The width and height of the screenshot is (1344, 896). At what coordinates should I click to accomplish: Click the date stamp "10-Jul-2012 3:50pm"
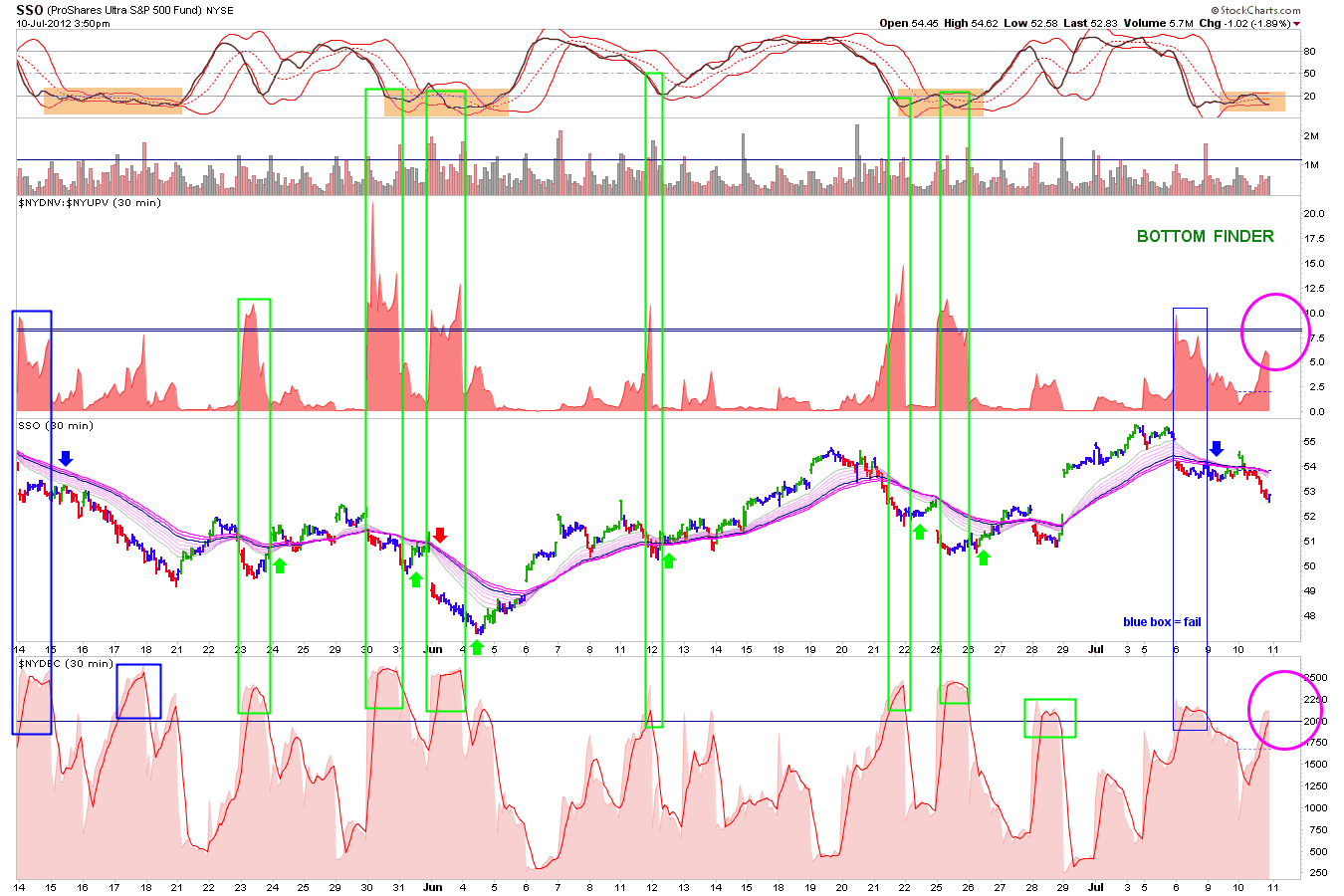pyautogui.click(x=63, y=23)
